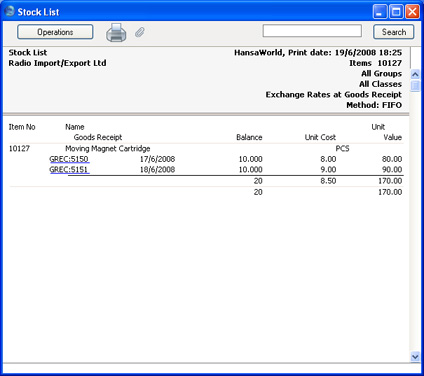Open goods receipt link GREC:5150
Image resolution: width=424 pixels, height=376 pixels.
coord(69,159)
